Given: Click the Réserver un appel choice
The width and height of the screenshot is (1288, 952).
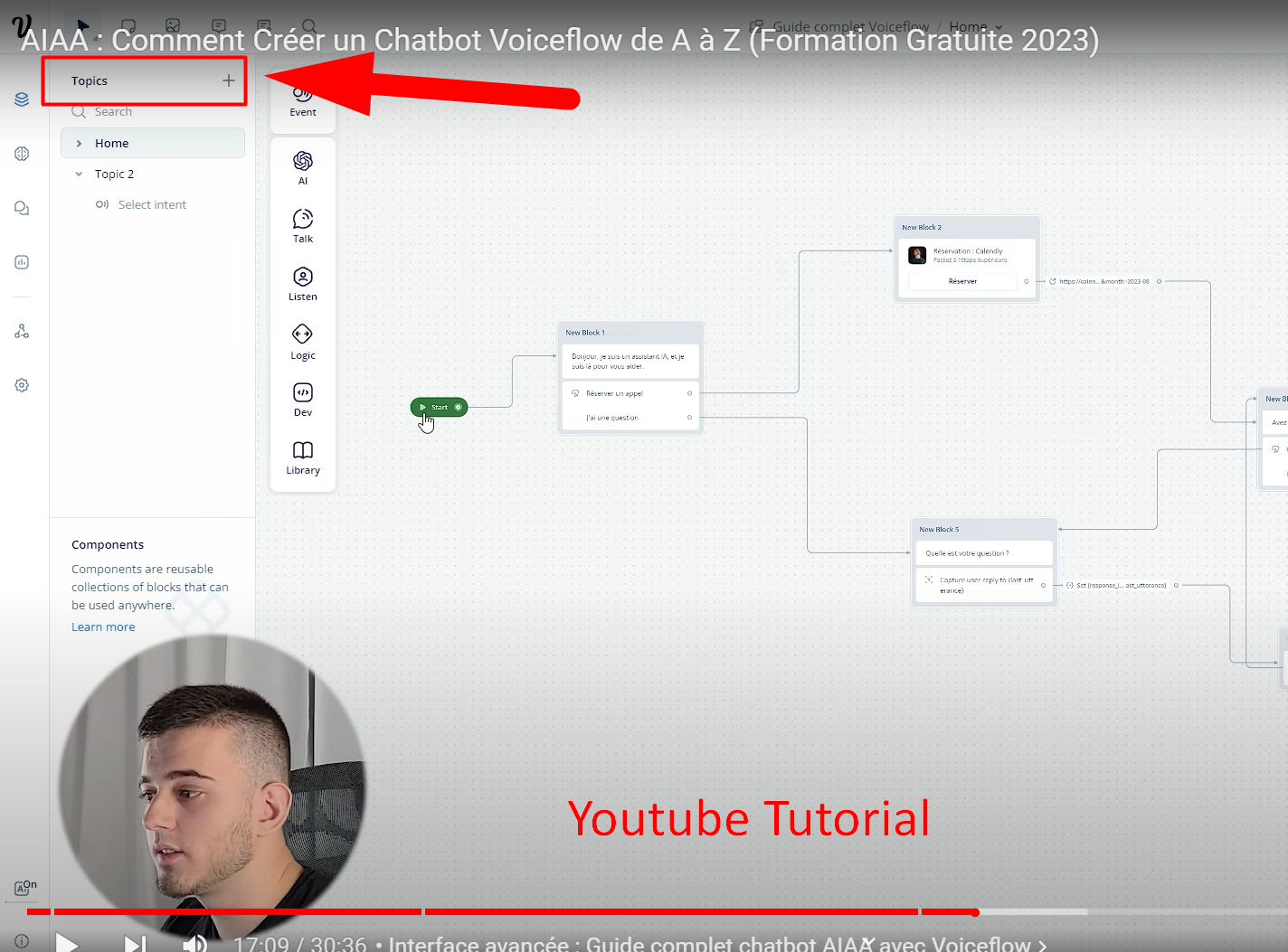Looking at the screenshot, I should click(x=630, y=393).
